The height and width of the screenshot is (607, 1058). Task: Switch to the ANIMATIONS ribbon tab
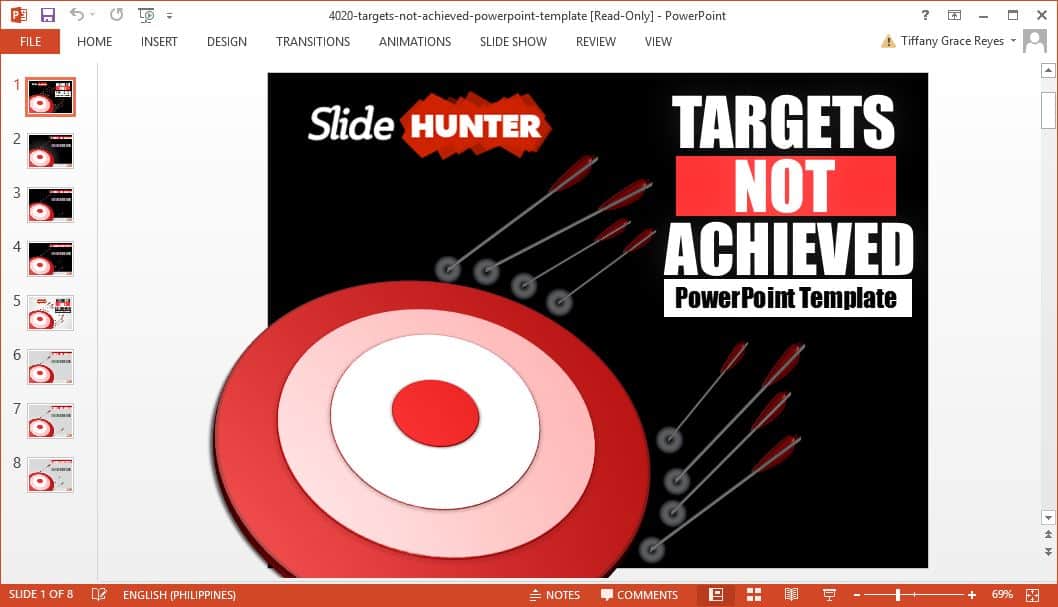414,42
